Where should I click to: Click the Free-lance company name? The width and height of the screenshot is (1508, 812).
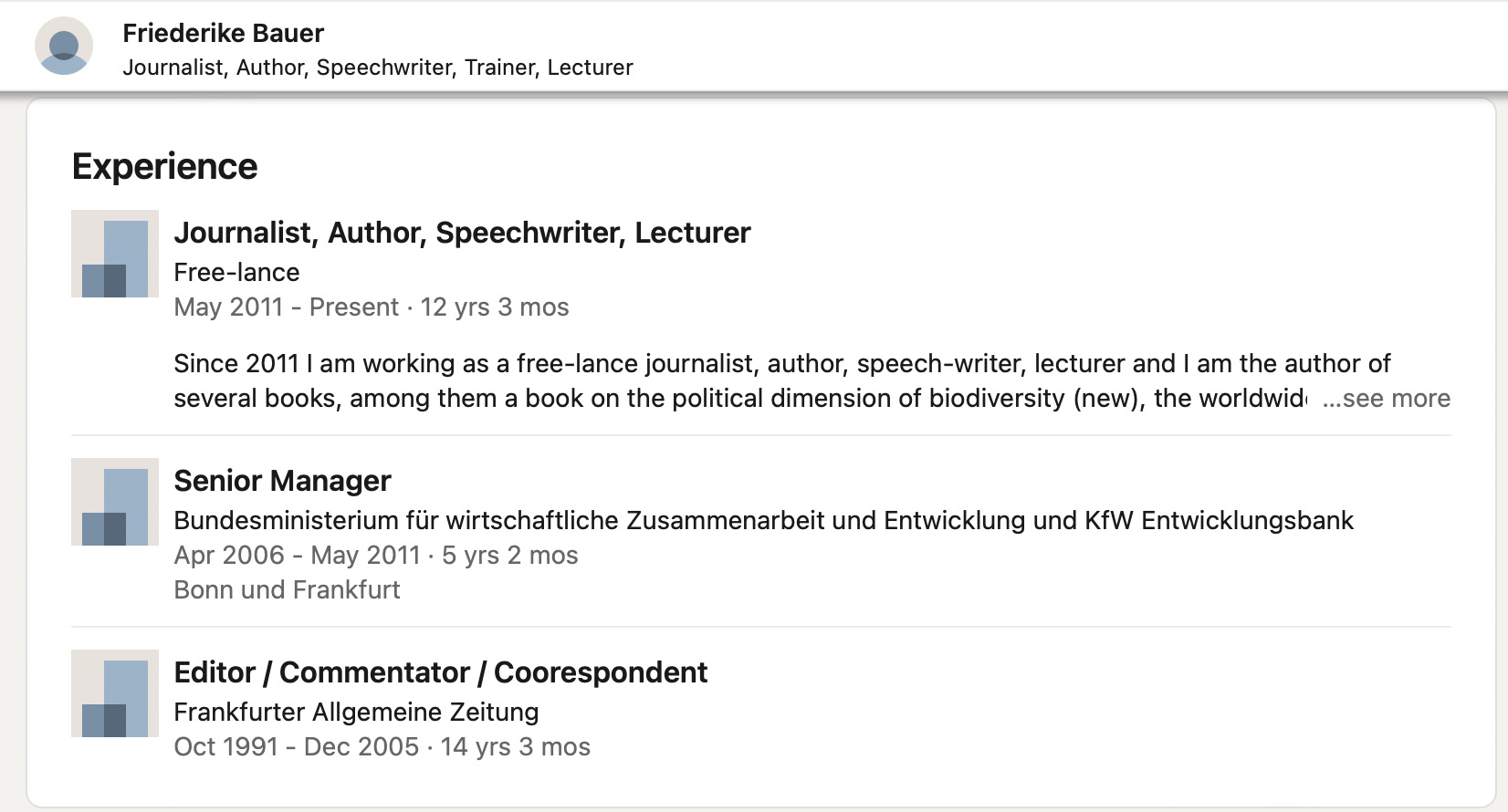click(236, 272)
